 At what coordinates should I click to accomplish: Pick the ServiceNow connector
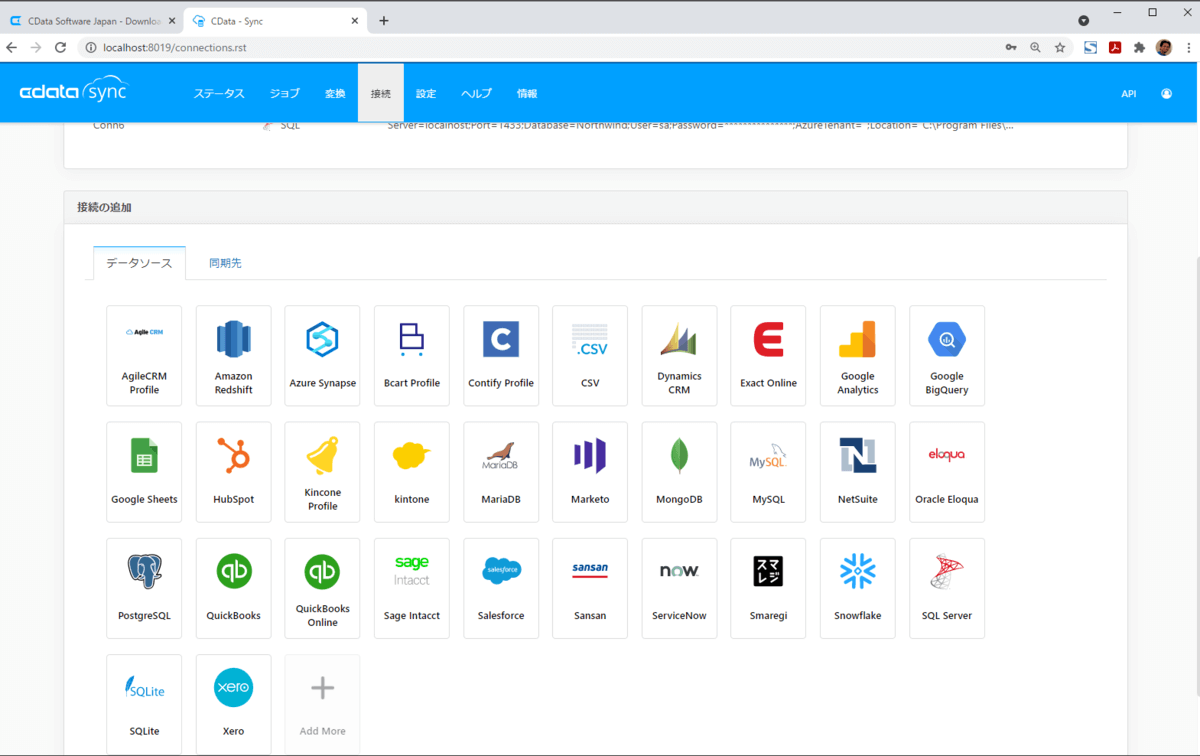pos(679,588)
